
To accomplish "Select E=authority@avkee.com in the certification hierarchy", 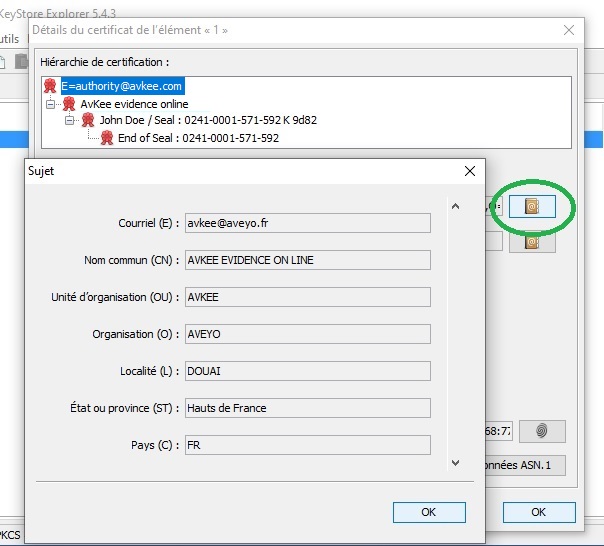I will (x=122, y=86).
